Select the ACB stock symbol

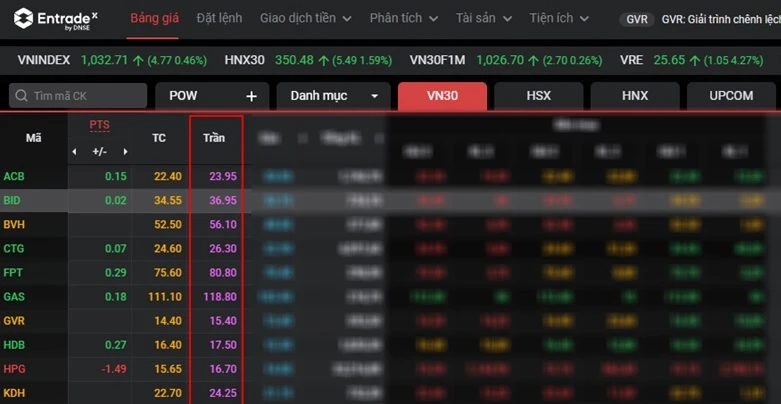[14, 176]
